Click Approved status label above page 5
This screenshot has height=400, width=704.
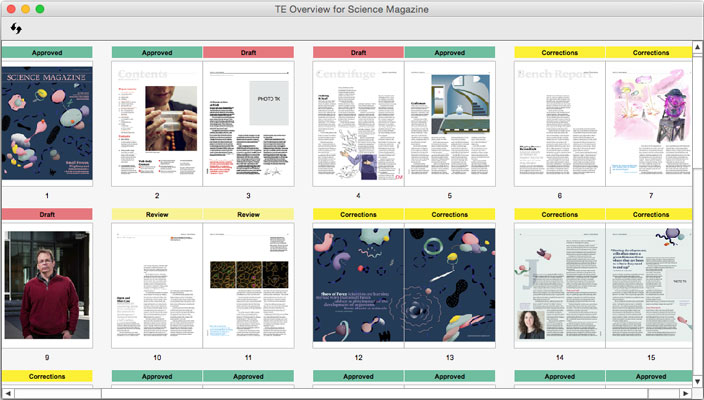point(450,53)
